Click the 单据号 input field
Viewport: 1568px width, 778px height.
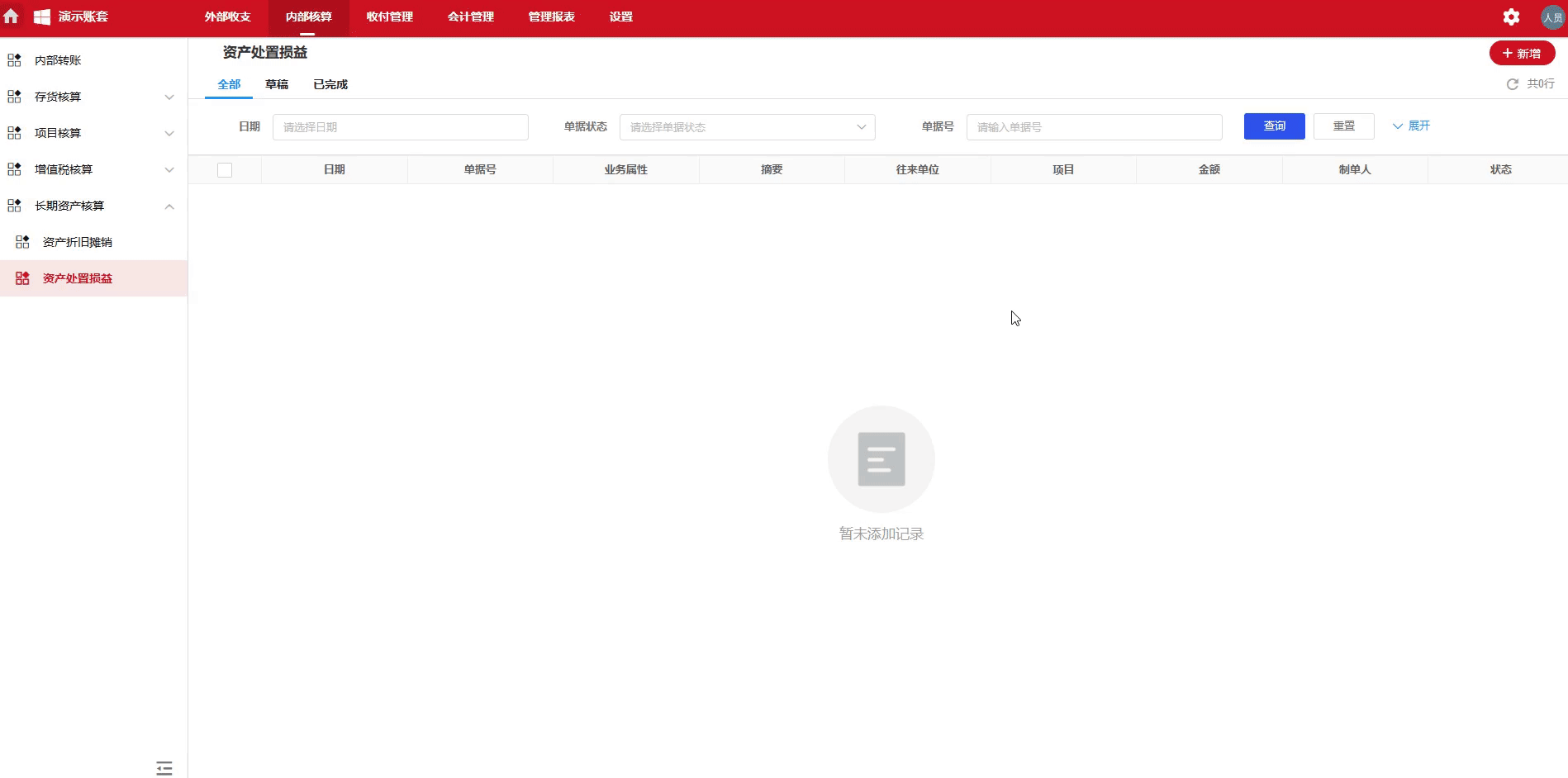1094,126
